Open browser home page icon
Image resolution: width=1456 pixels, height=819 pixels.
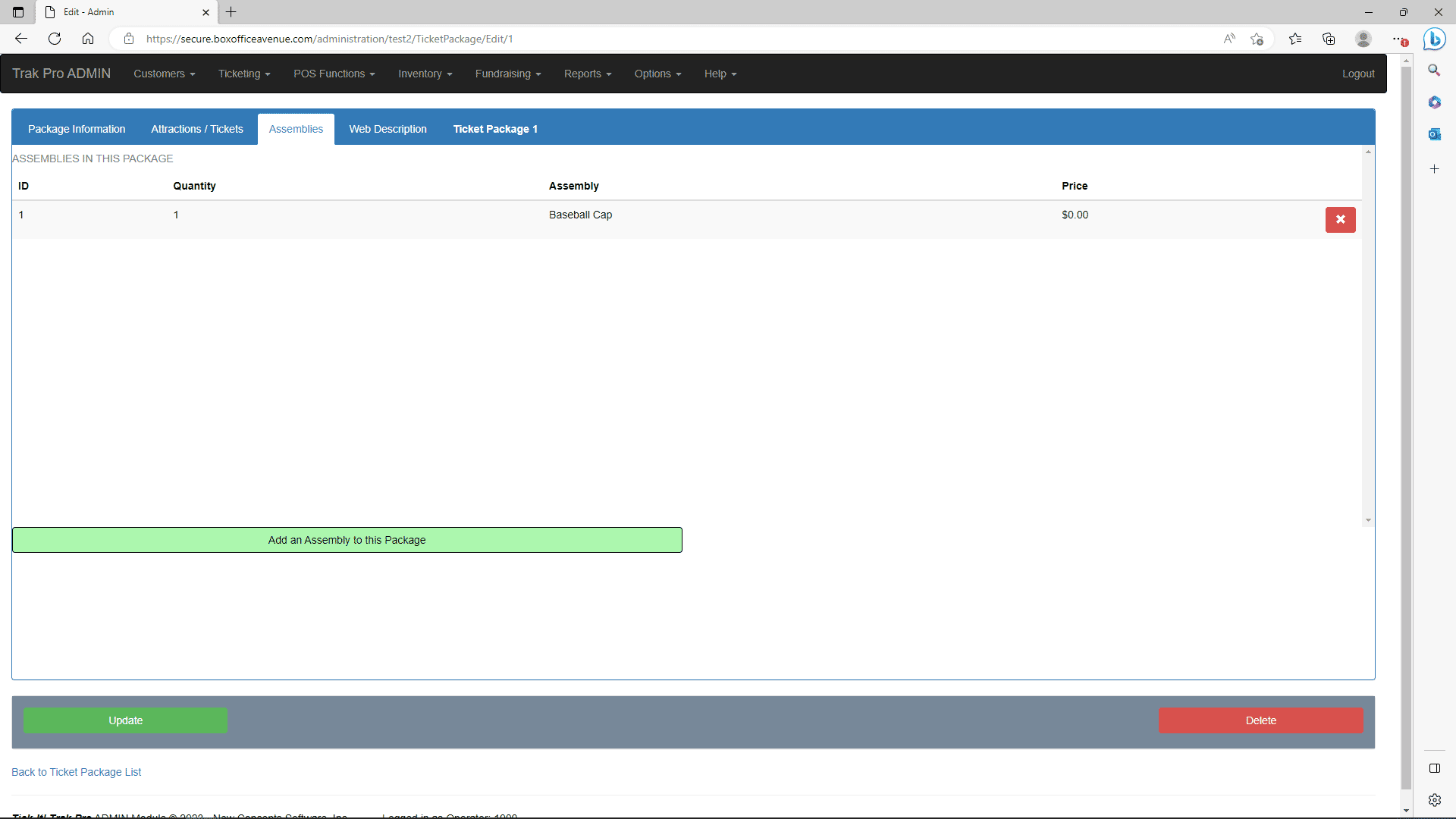click(88, 39)
